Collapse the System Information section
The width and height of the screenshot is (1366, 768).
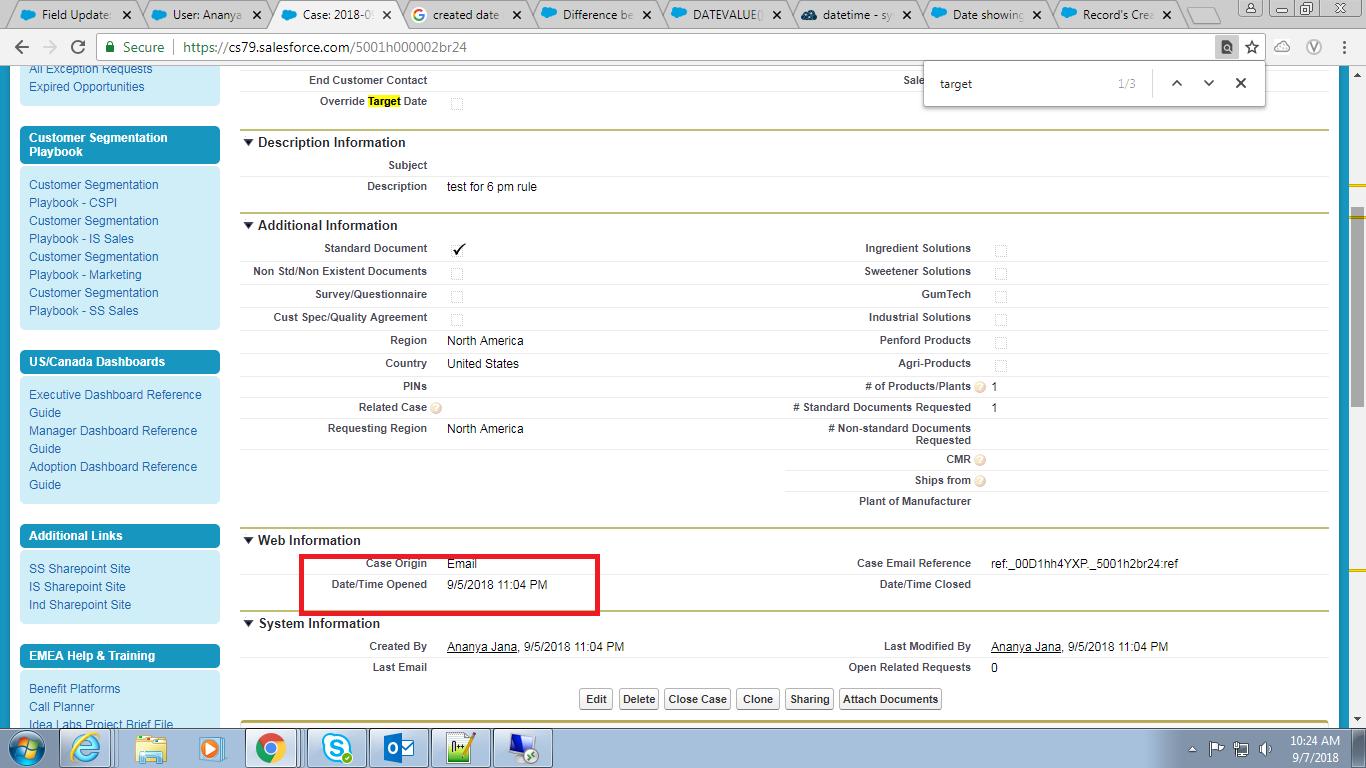[249, 623]
